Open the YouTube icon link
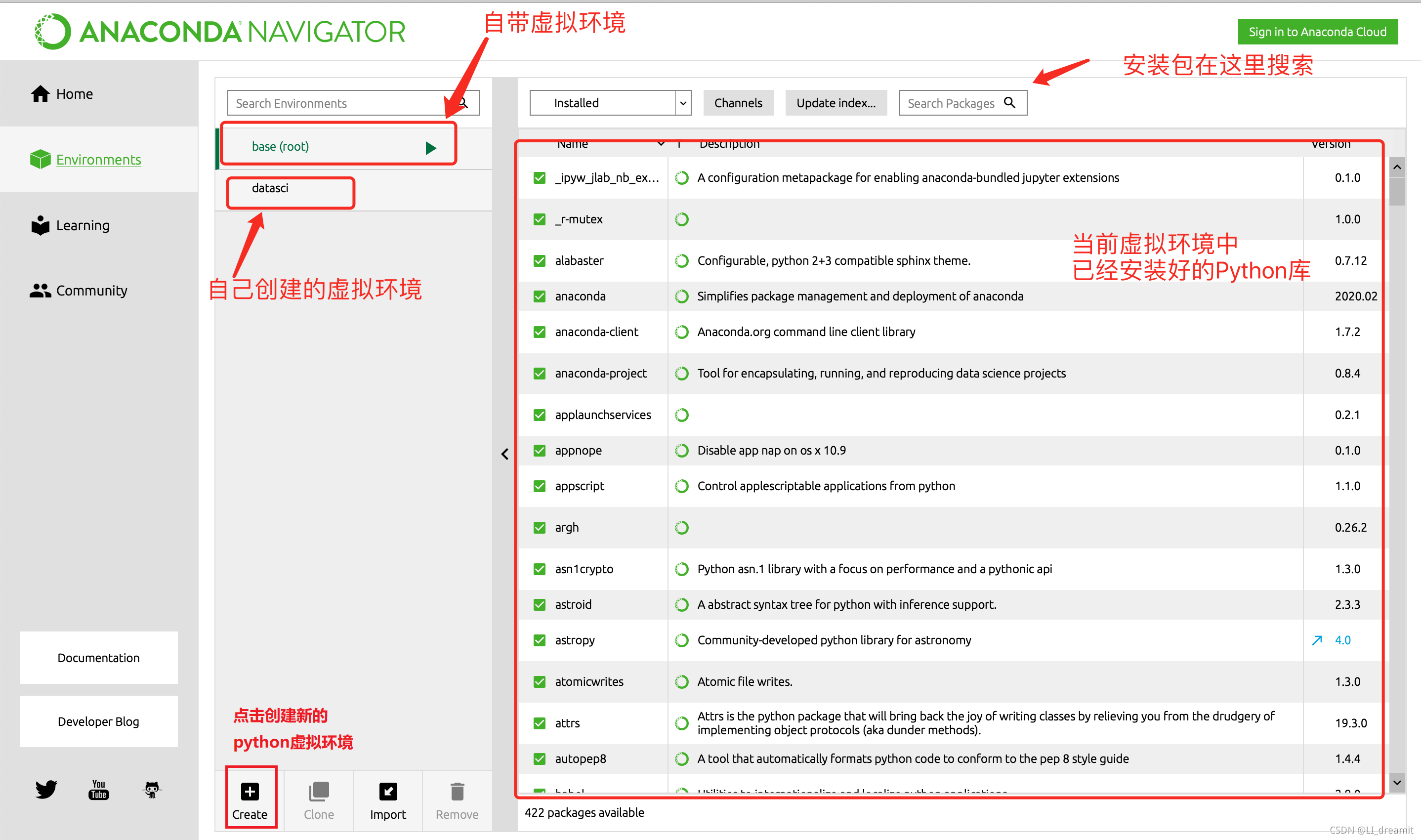The width and height of the screenshot is (1421, 840). pos(98,789)
